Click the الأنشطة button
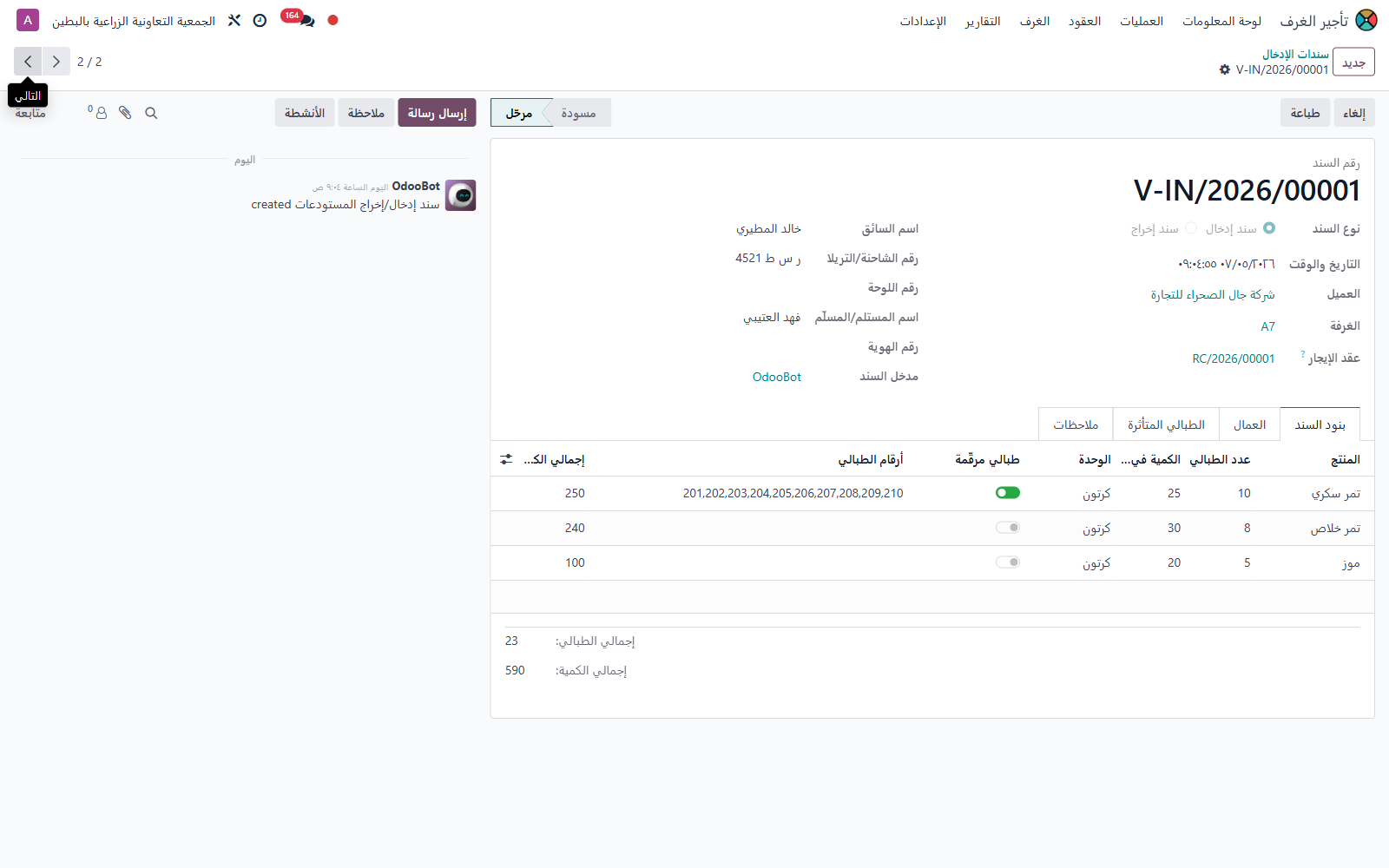 [x=305, y=113]
